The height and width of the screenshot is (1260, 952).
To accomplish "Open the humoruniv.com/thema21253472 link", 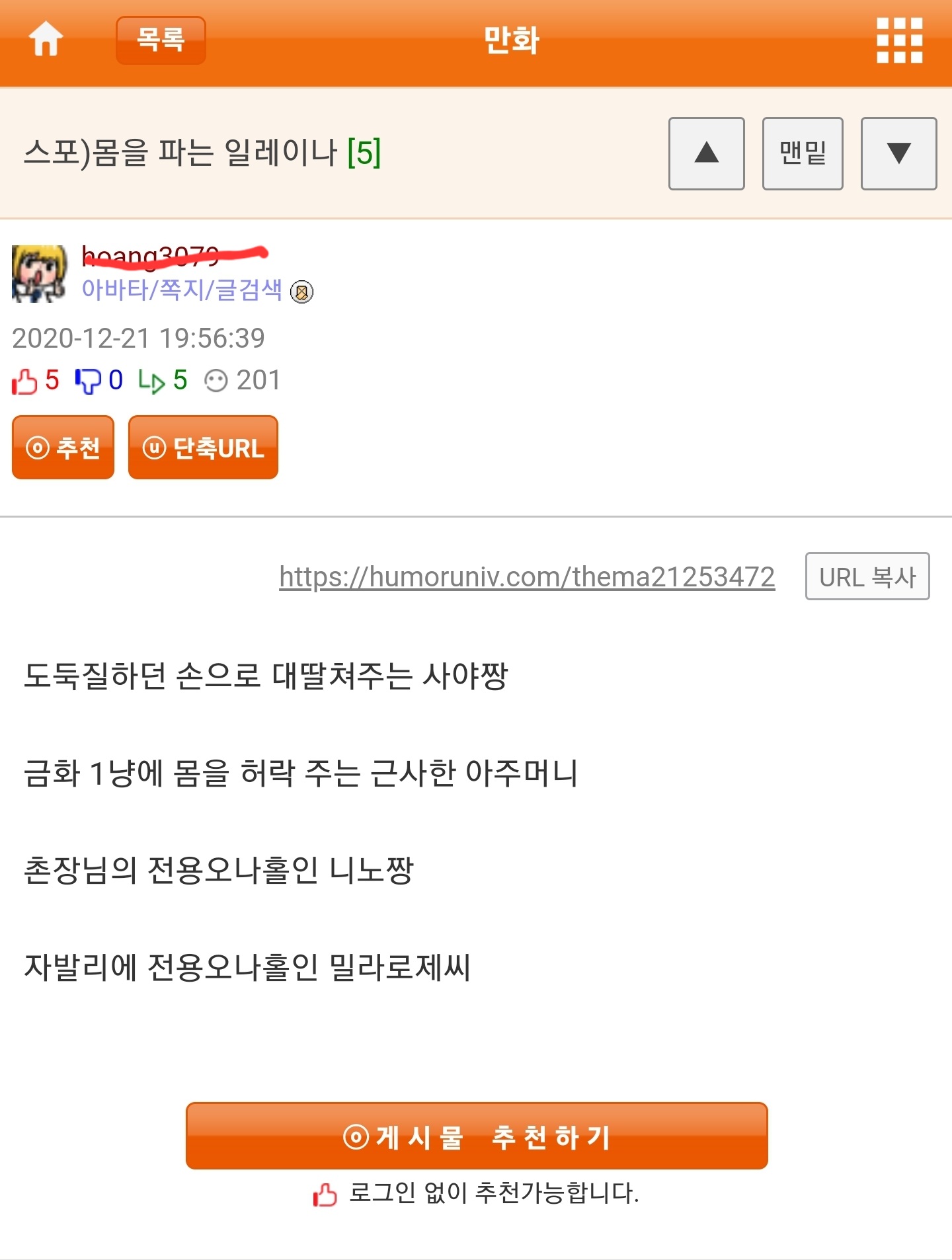I will point(527,576).
